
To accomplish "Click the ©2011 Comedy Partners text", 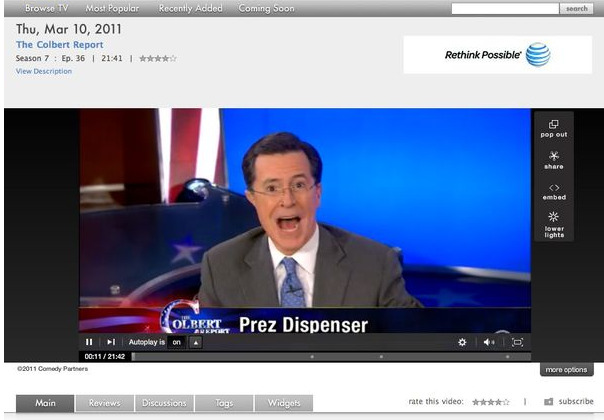I will (x=52, y=369).
